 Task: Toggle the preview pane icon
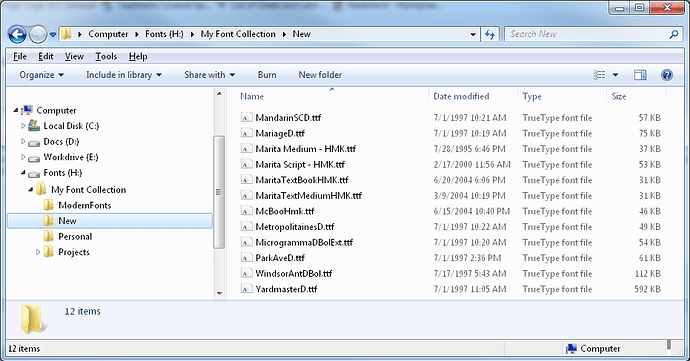point(640,75)
